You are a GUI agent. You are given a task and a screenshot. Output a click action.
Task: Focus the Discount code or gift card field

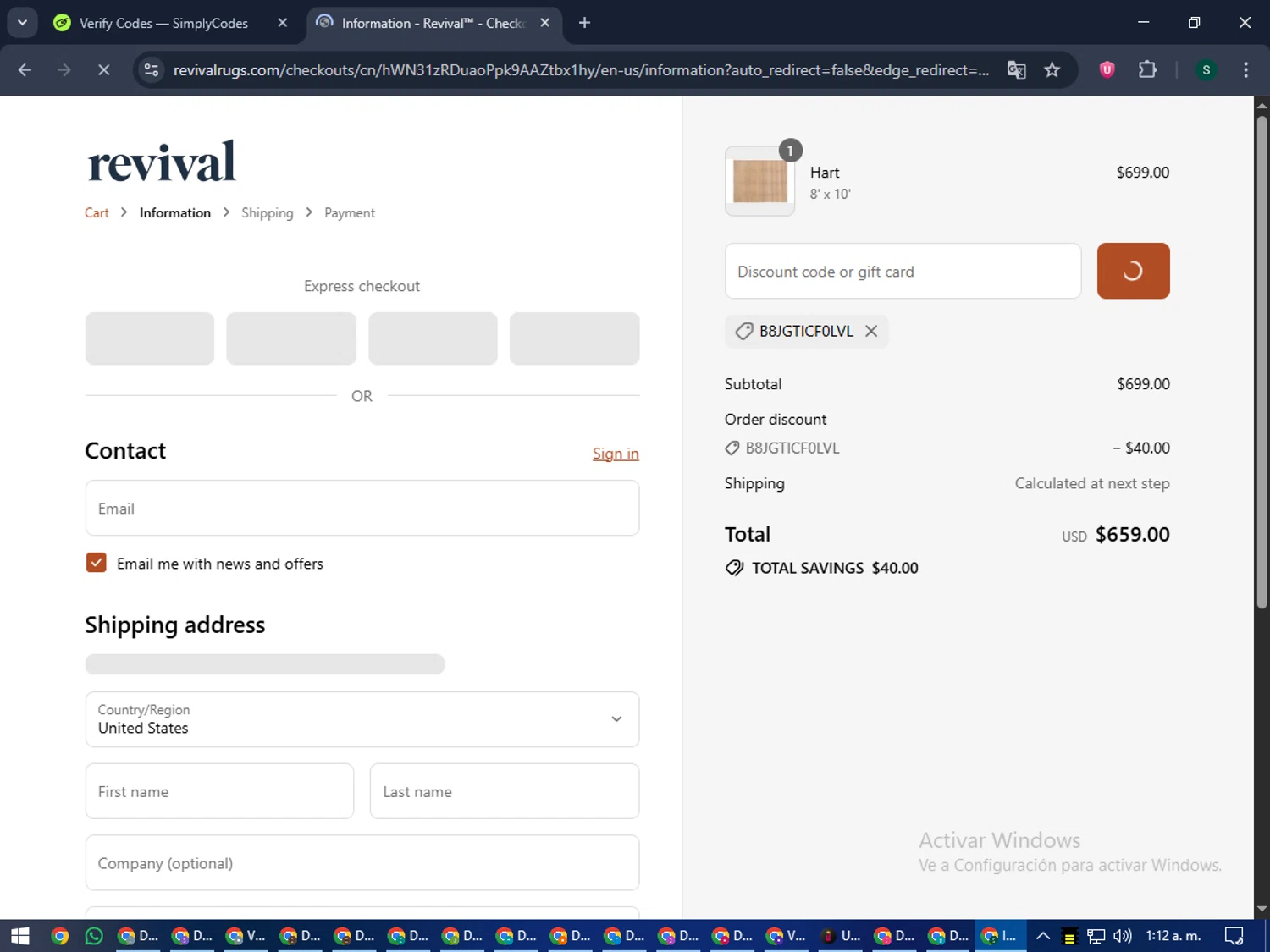click(903, 271)
